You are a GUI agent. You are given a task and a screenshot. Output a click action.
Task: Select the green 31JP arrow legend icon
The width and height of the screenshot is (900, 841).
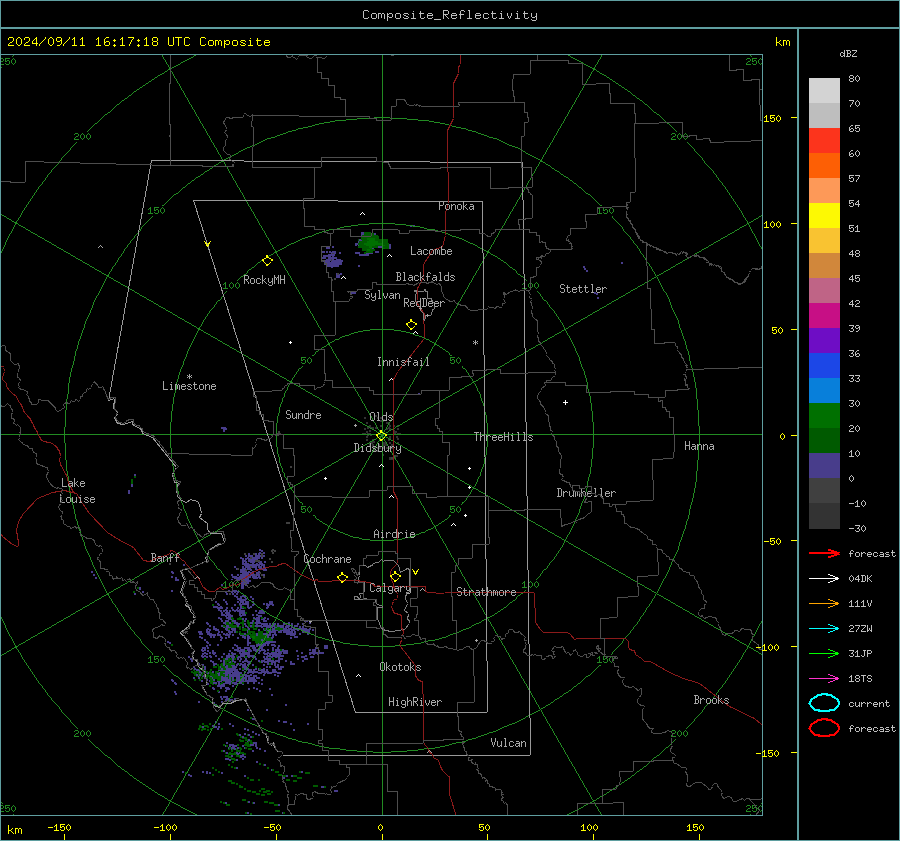(824, 653)
